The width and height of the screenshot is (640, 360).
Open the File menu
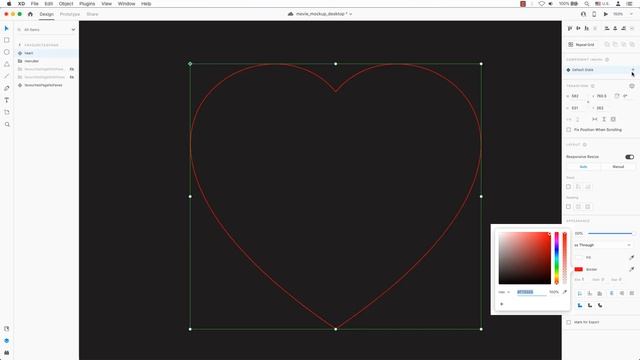pyautogui.click(x=35, y=4)
